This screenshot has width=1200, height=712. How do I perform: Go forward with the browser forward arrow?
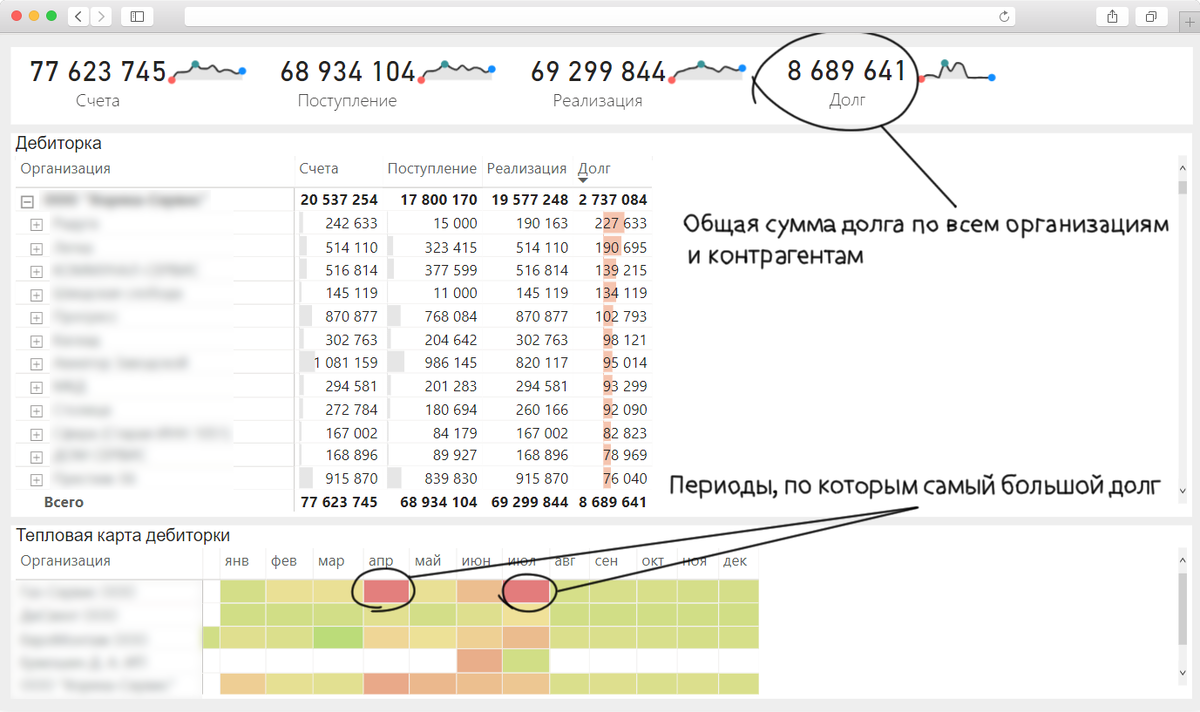point(102,16)
